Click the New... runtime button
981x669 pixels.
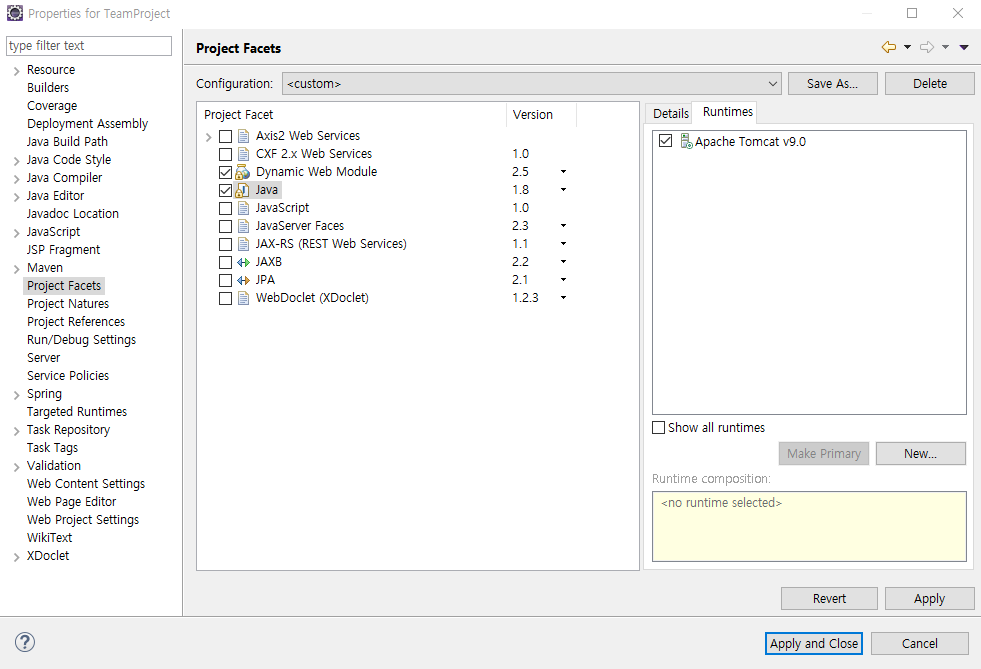tap(920, 454)
